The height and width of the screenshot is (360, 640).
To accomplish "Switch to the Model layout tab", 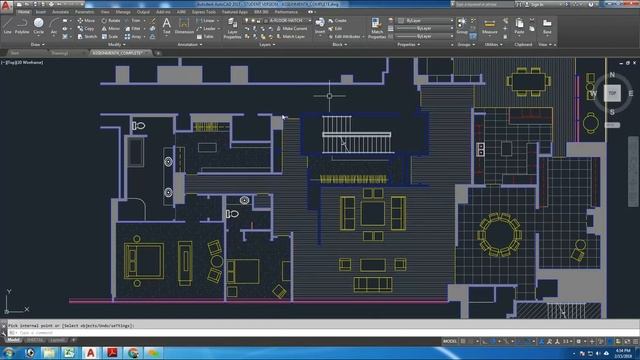I will click(x=13, y=340).
